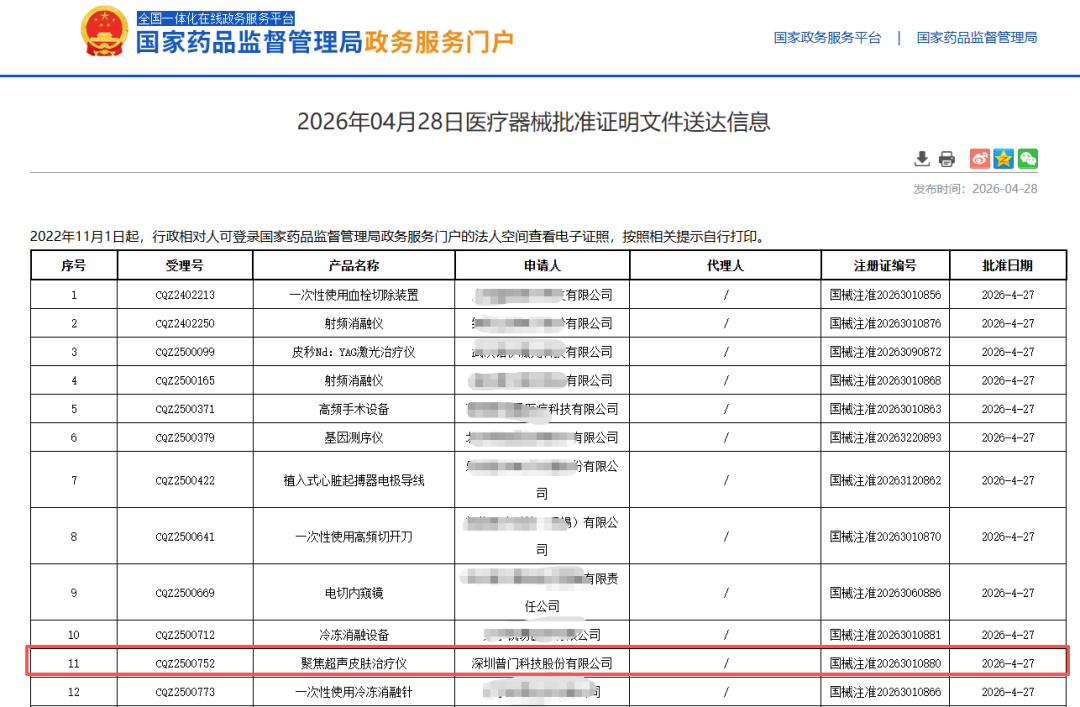Select cell 深圳普门科技股份有限公司

(x=542, y=664)
